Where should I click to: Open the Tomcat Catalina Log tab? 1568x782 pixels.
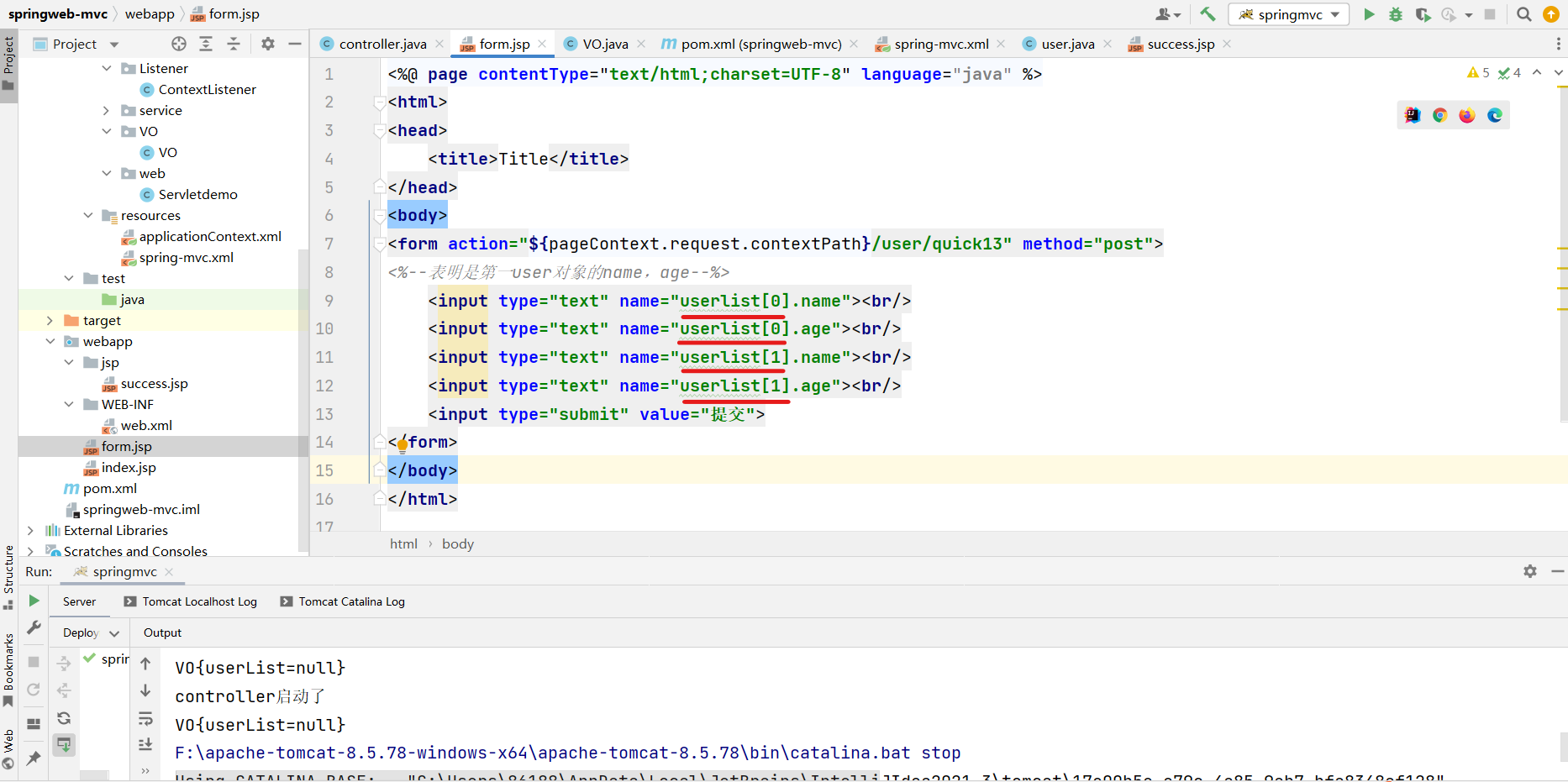[343, 601]
